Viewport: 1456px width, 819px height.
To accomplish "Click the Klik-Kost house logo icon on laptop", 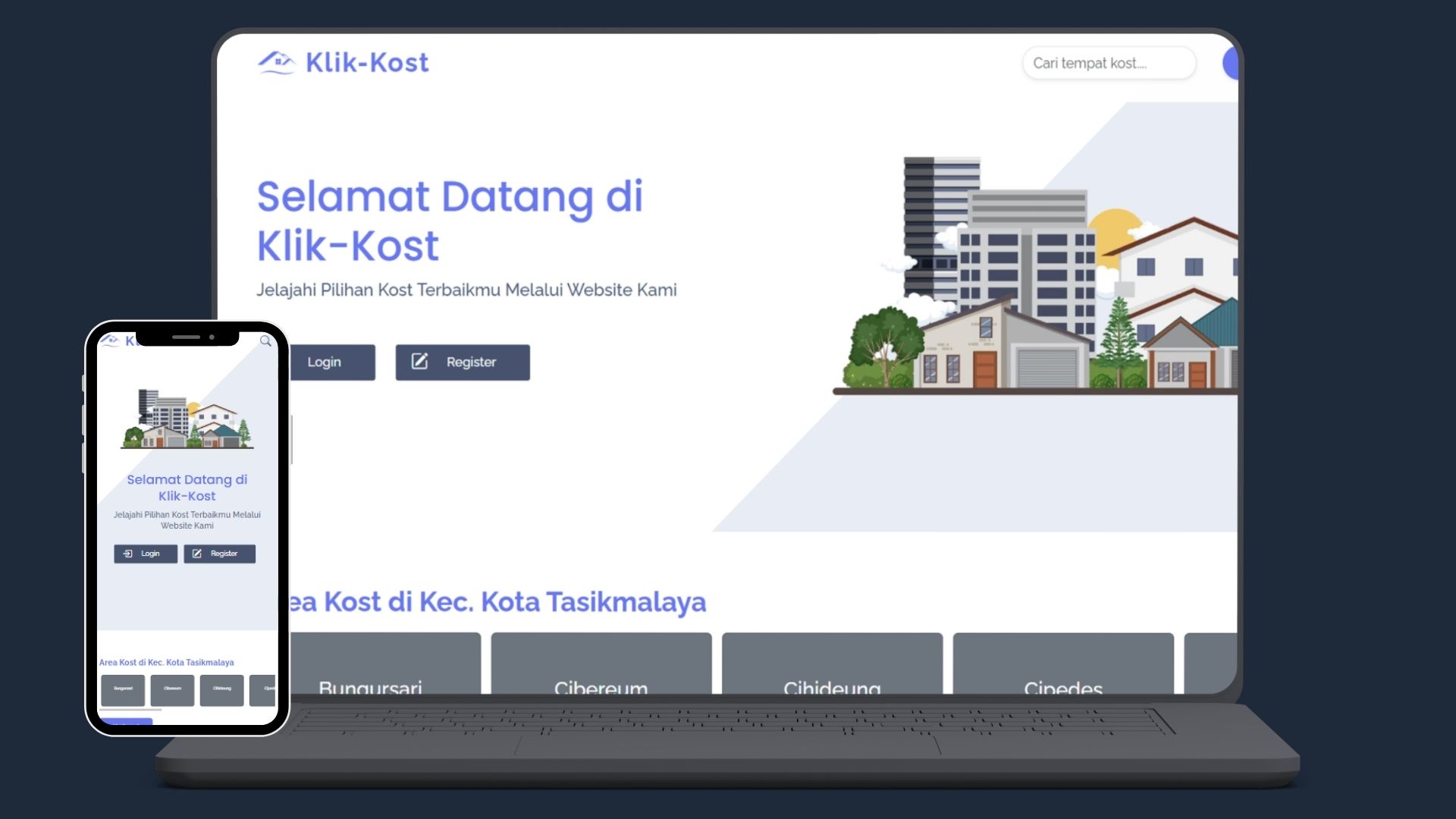I will [x=276, y=62].
